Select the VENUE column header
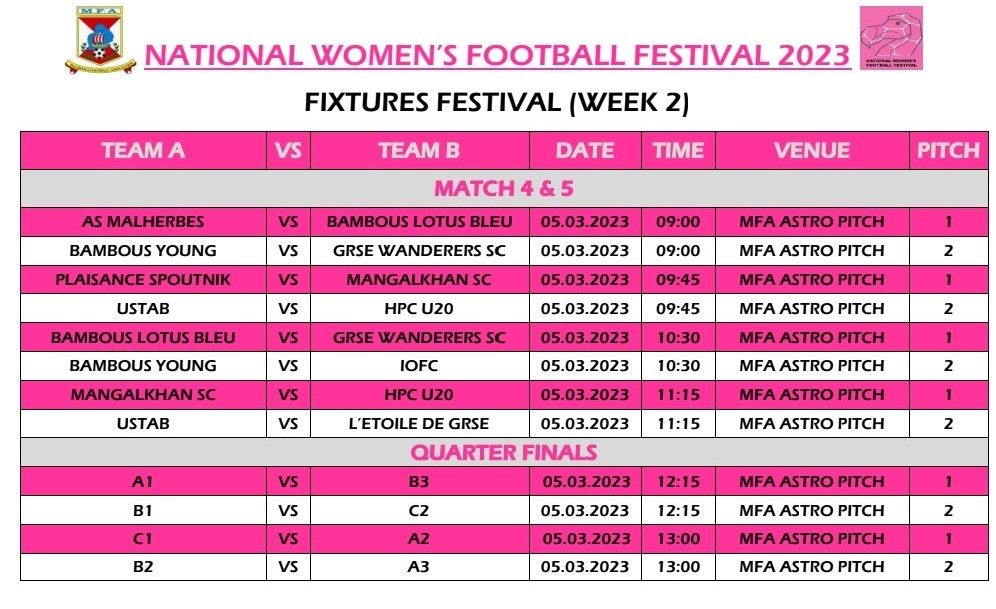This screenshot has height=609, width=996. [812, 151]
